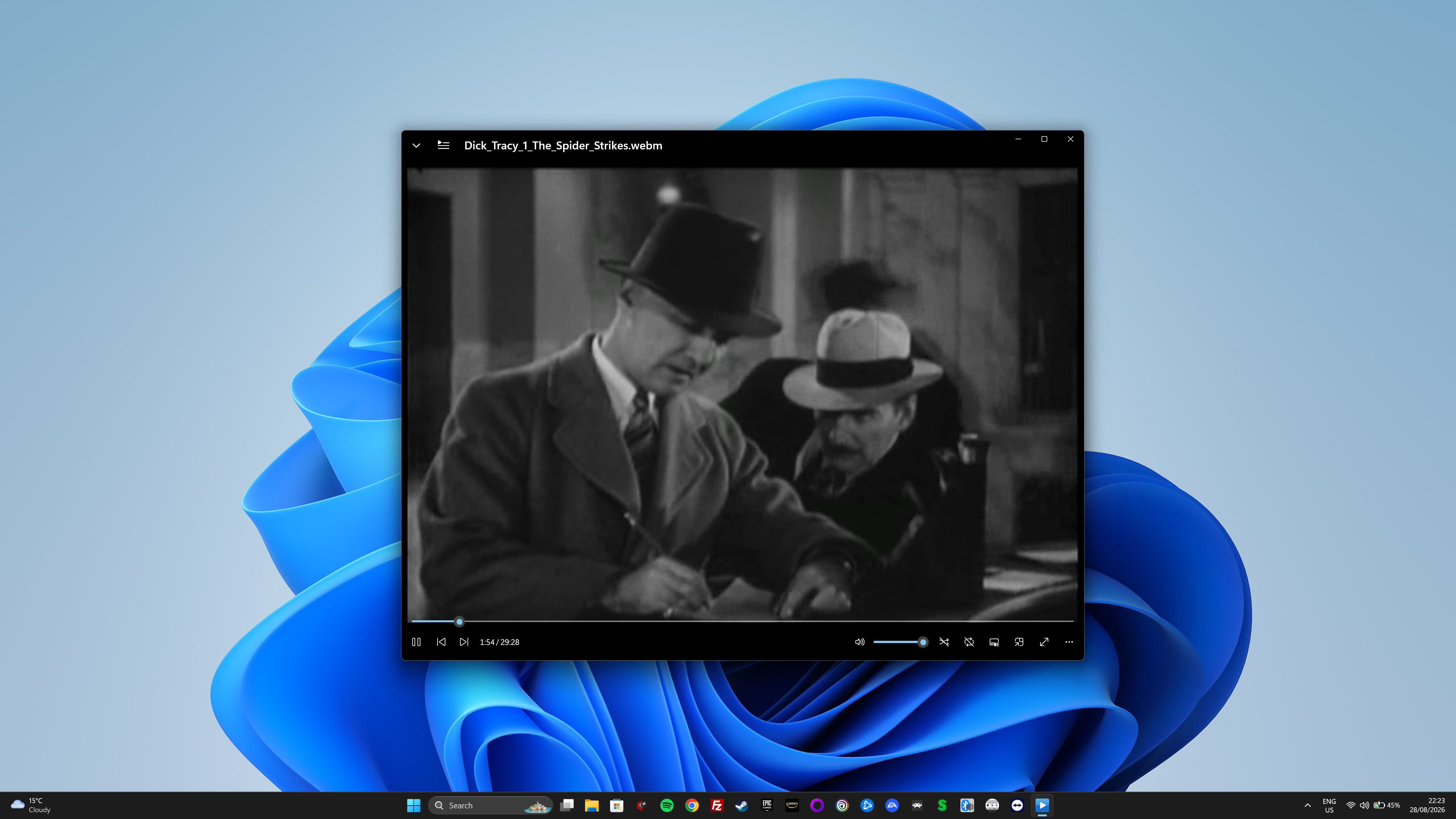Open the Windows Start menu

click(x=414, y=805)
